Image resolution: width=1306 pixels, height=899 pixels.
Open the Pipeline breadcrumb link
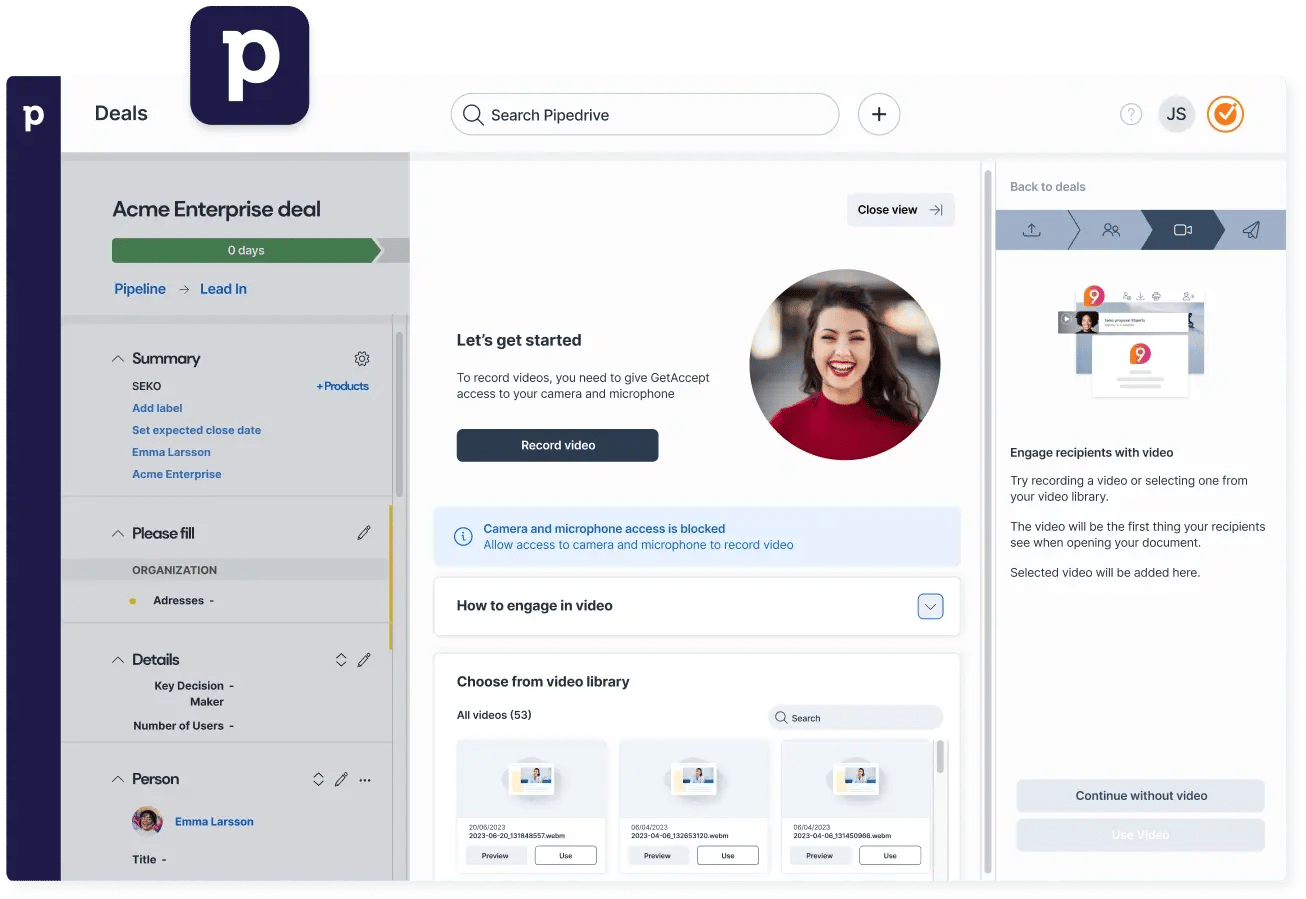tap(140, 289)
